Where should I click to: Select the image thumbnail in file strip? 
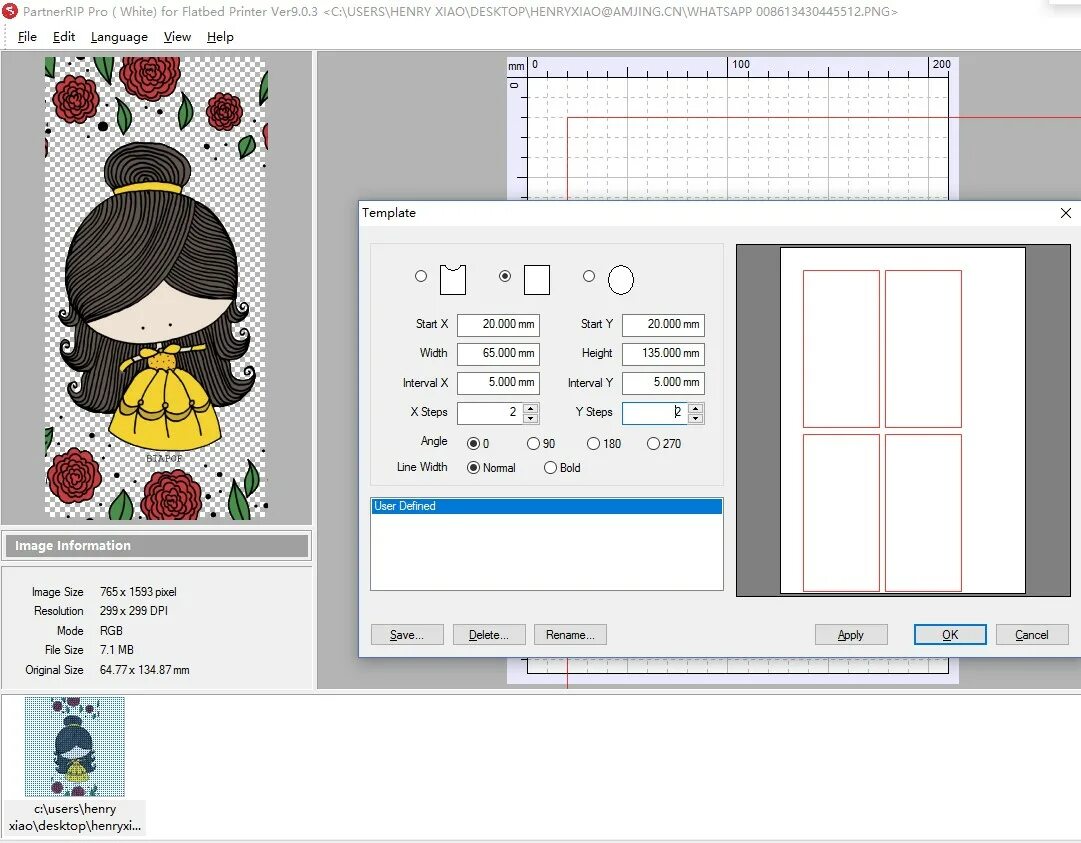74,746
